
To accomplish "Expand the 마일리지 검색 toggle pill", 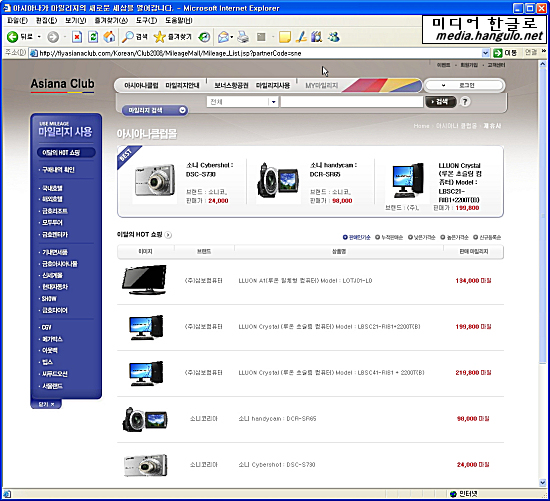I will coord(155,110).
